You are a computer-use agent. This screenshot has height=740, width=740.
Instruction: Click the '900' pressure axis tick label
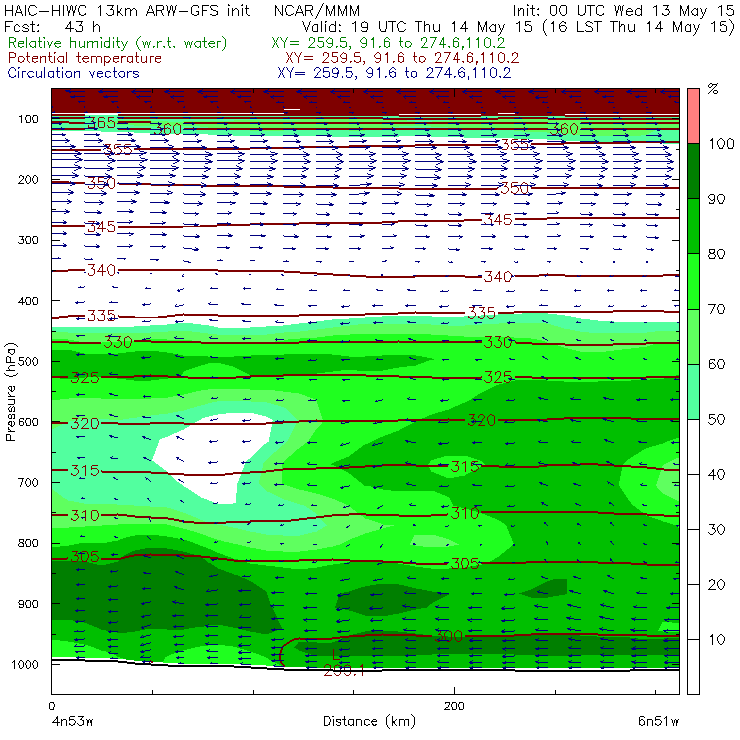[28, 604]
